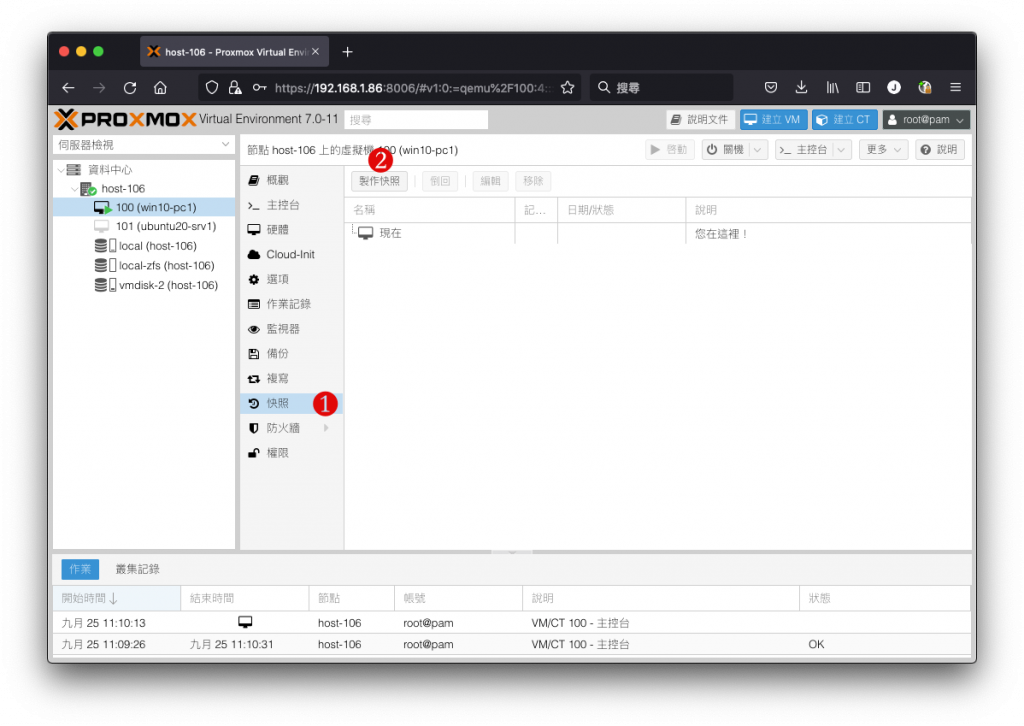Open the 概觀 summary section

pyautogui.click(x=291, y=180)
